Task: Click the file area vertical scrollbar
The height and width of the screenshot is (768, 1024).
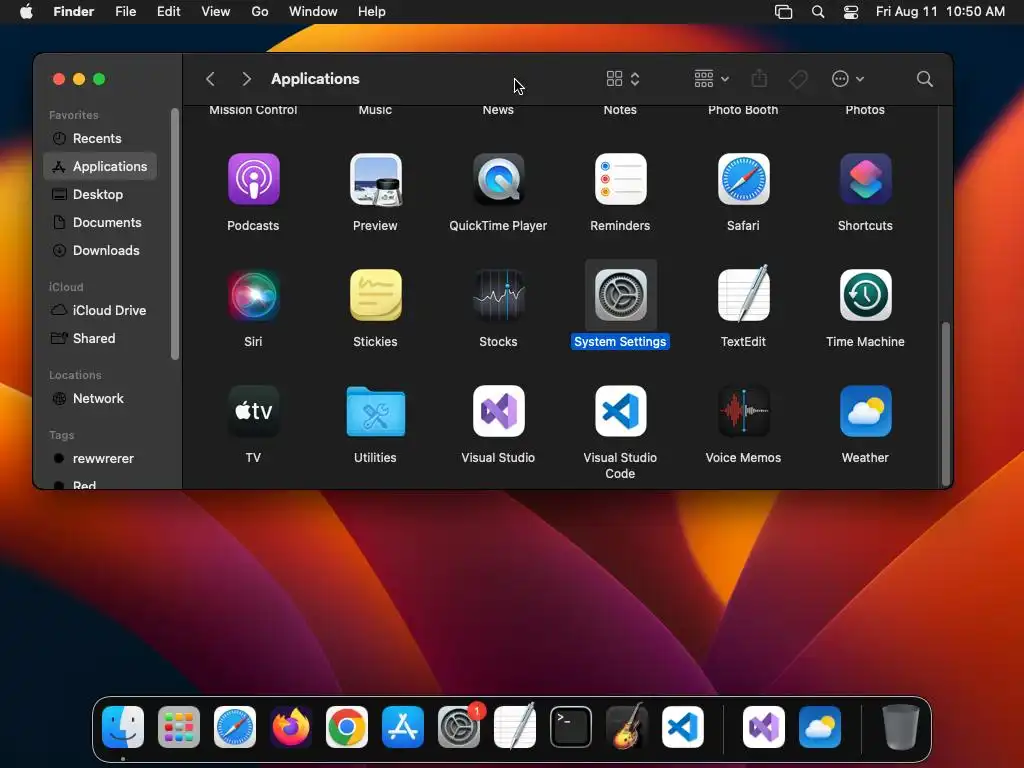Action: (946, 403)
